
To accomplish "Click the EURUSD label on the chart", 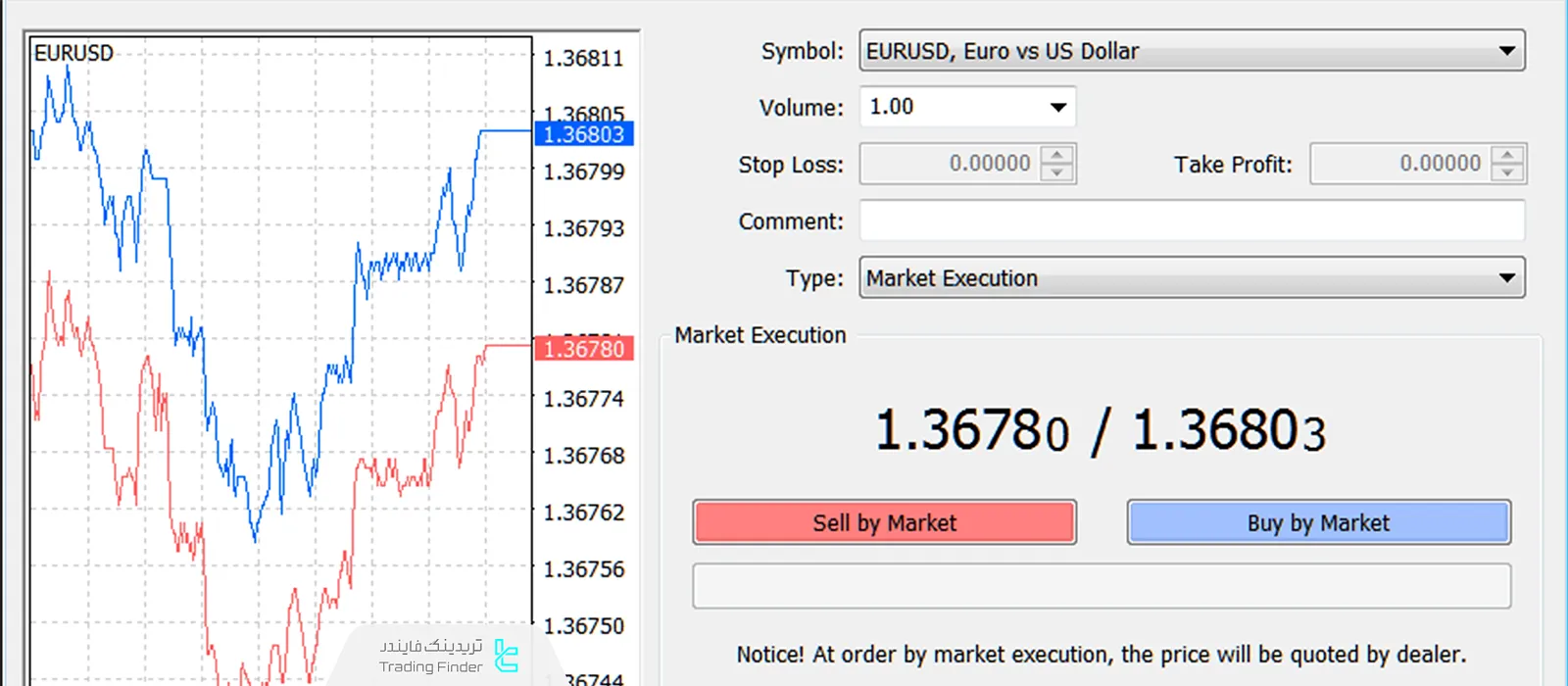I will point(73,53).
